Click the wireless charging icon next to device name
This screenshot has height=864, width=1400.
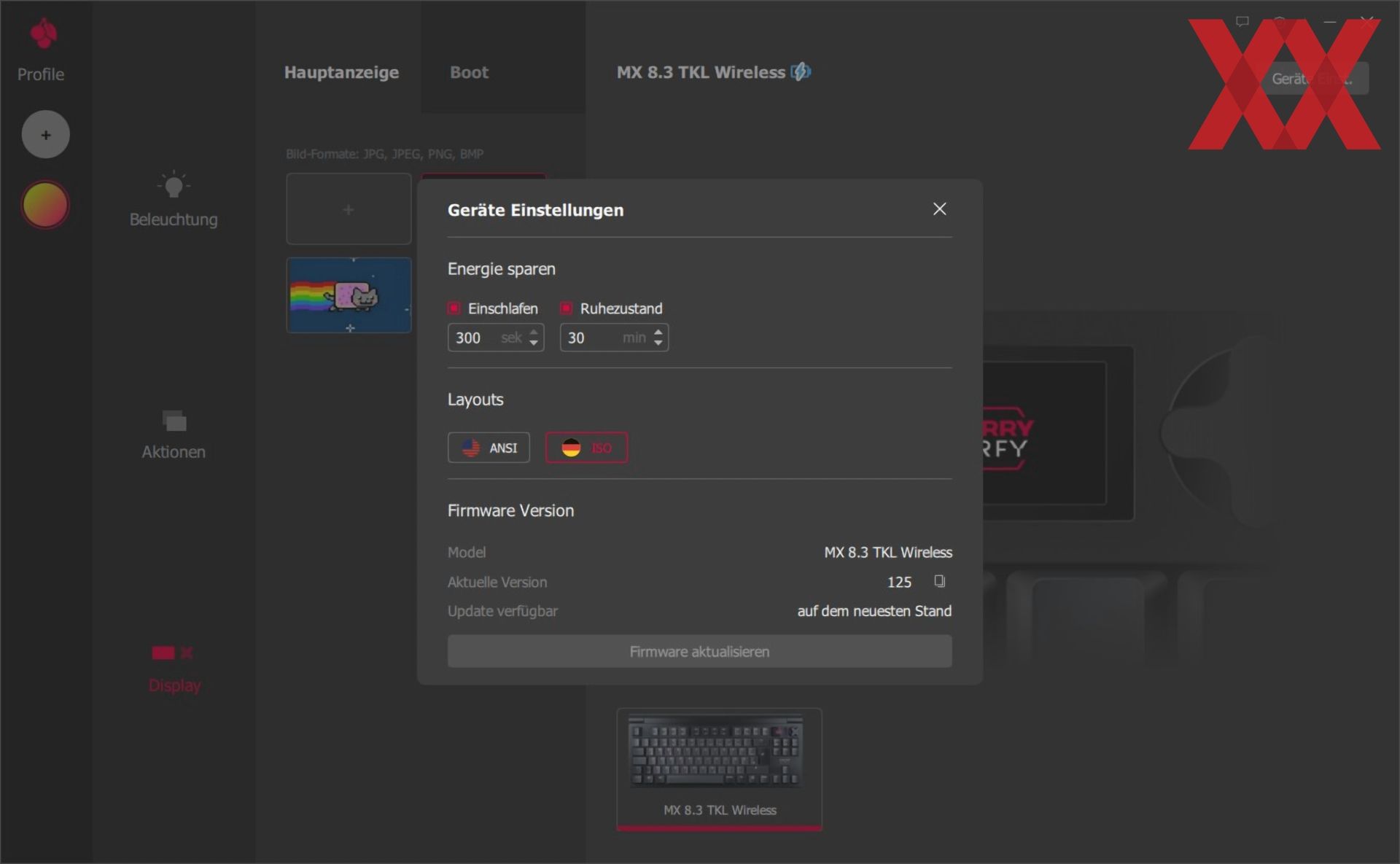coord(801,71)
